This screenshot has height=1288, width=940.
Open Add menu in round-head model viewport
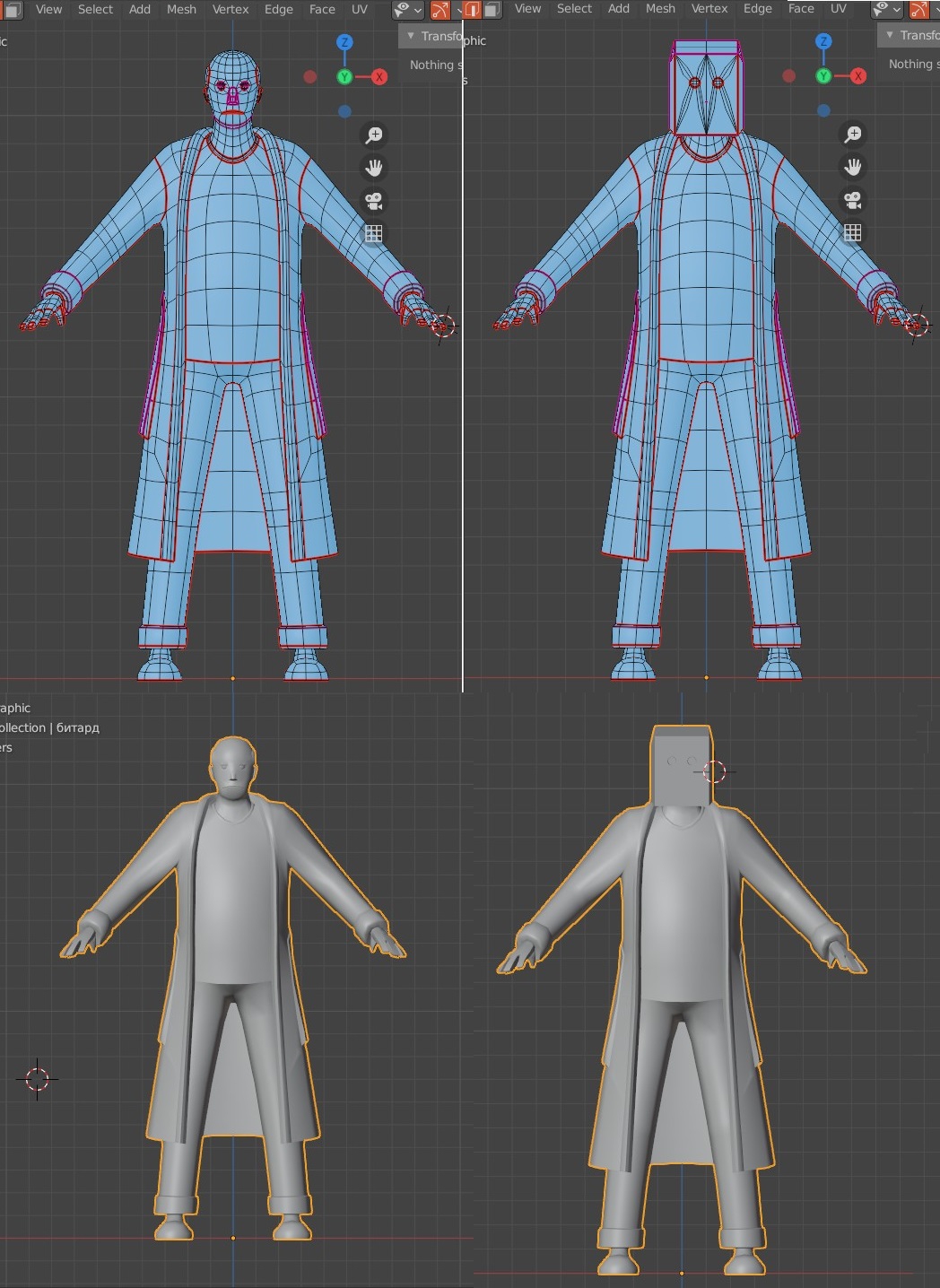click(x=140, y=9)
